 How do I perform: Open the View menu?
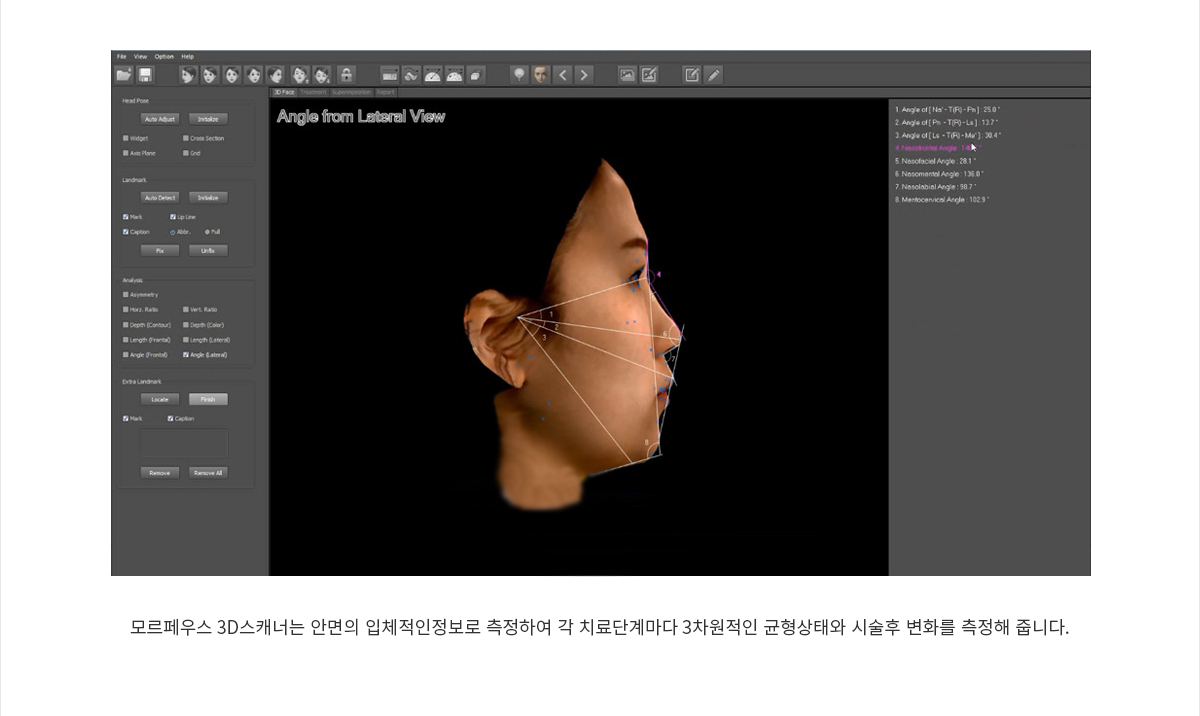[x=140, y=56]
